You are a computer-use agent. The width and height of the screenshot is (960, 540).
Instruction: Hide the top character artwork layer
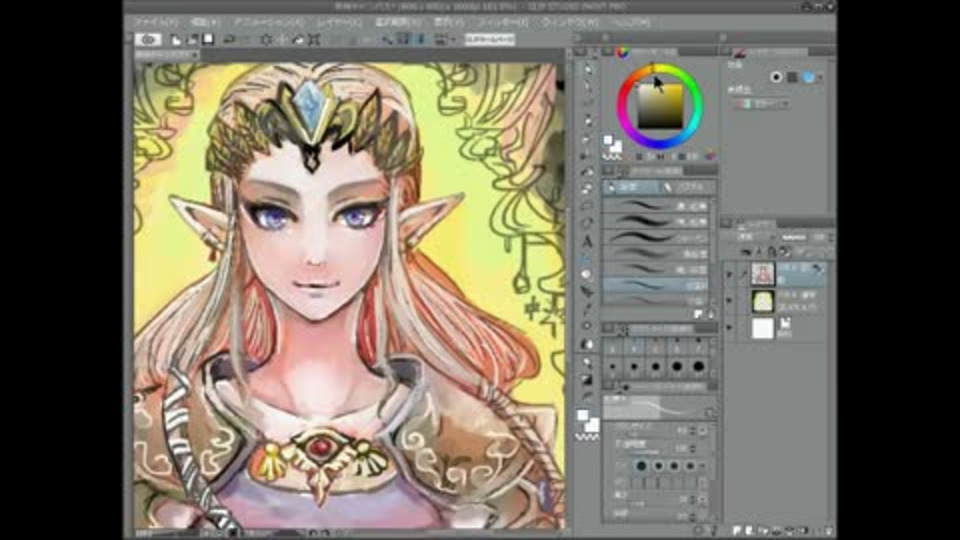pos(729,274)
